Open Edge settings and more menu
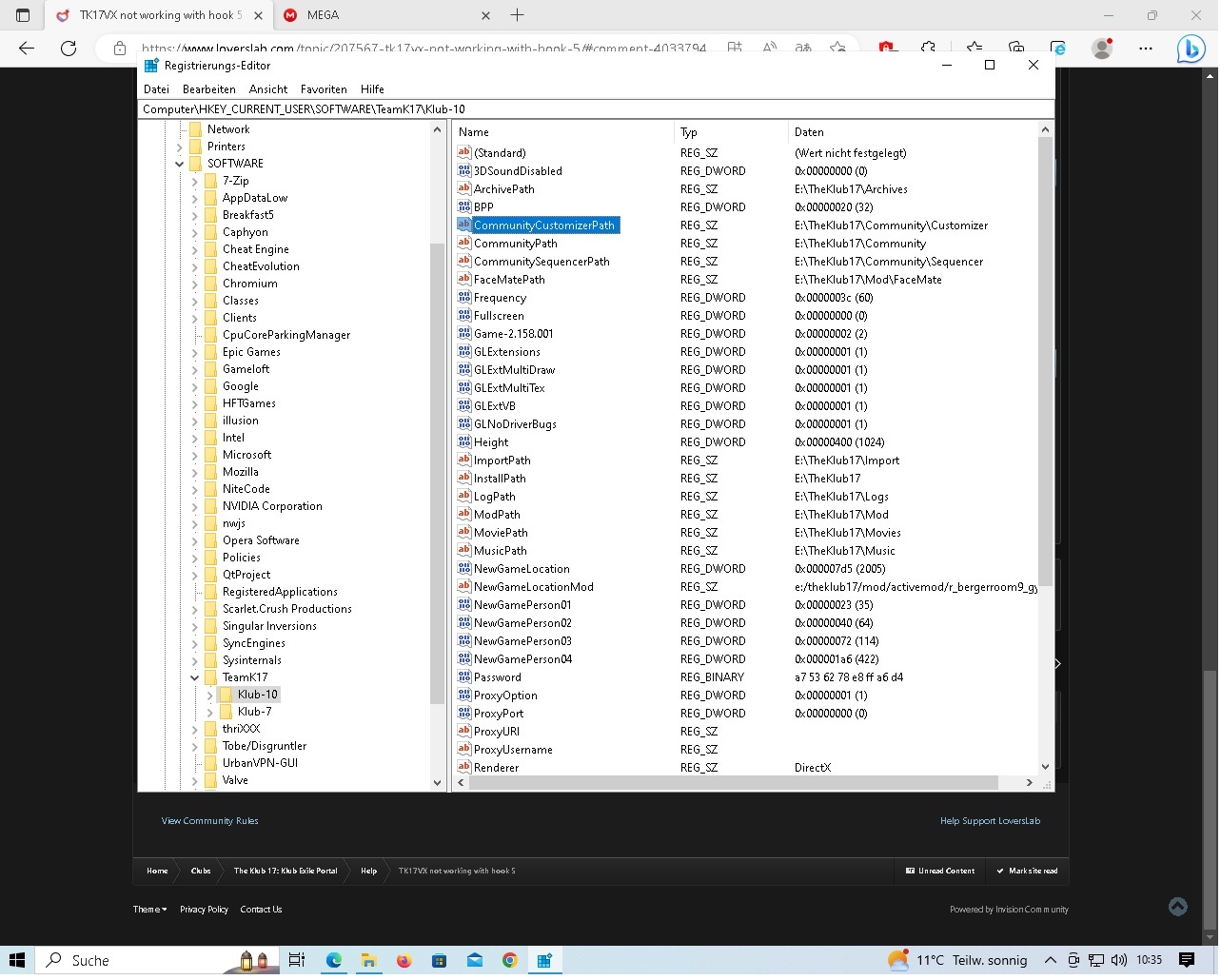 [1146, 48]
